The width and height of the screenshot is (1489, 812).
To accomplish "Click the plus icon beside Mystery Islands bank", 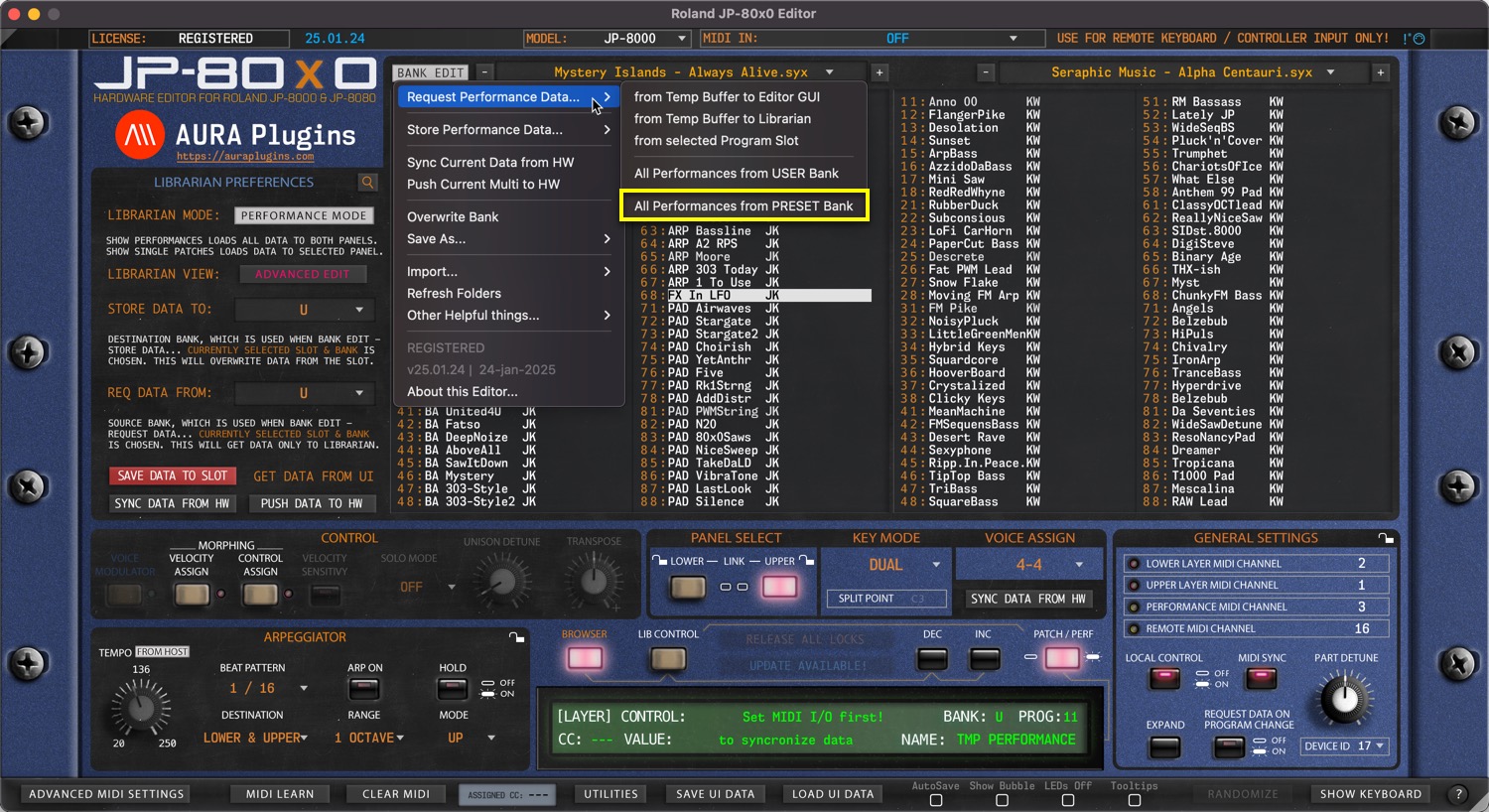I will point(879,72).
